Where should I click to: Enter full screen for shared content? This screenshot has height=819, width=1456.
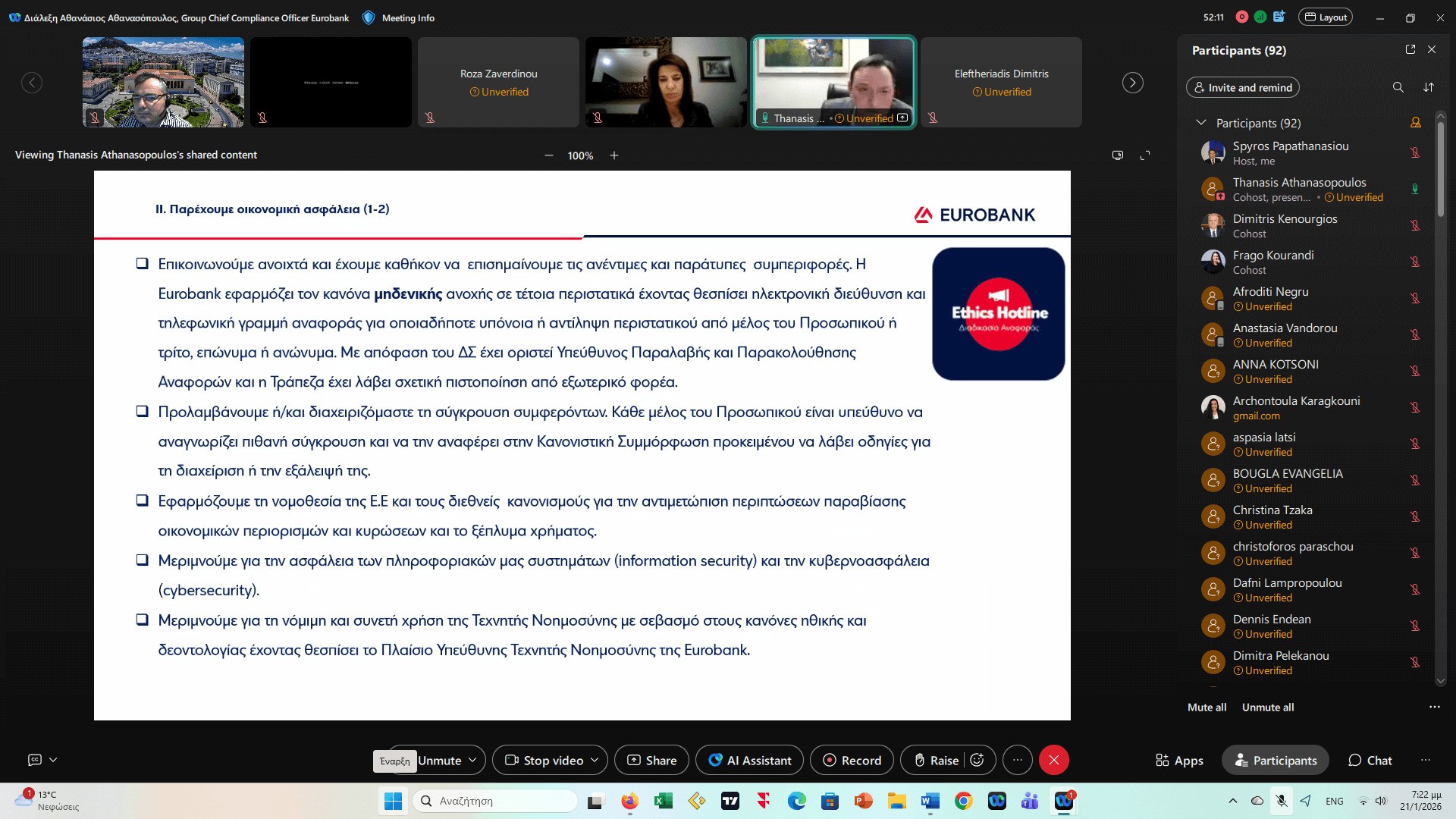(1145, 155)
